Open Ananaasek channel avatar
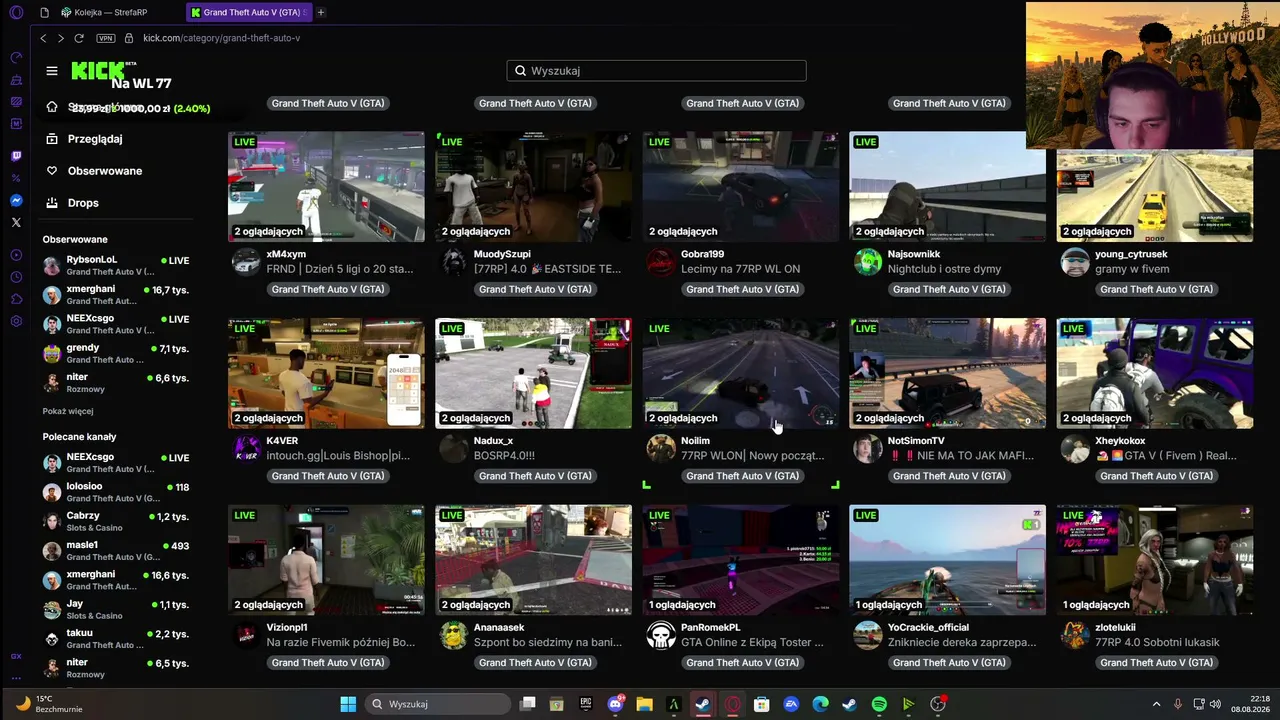1280x720 pixels. (454, 635)
